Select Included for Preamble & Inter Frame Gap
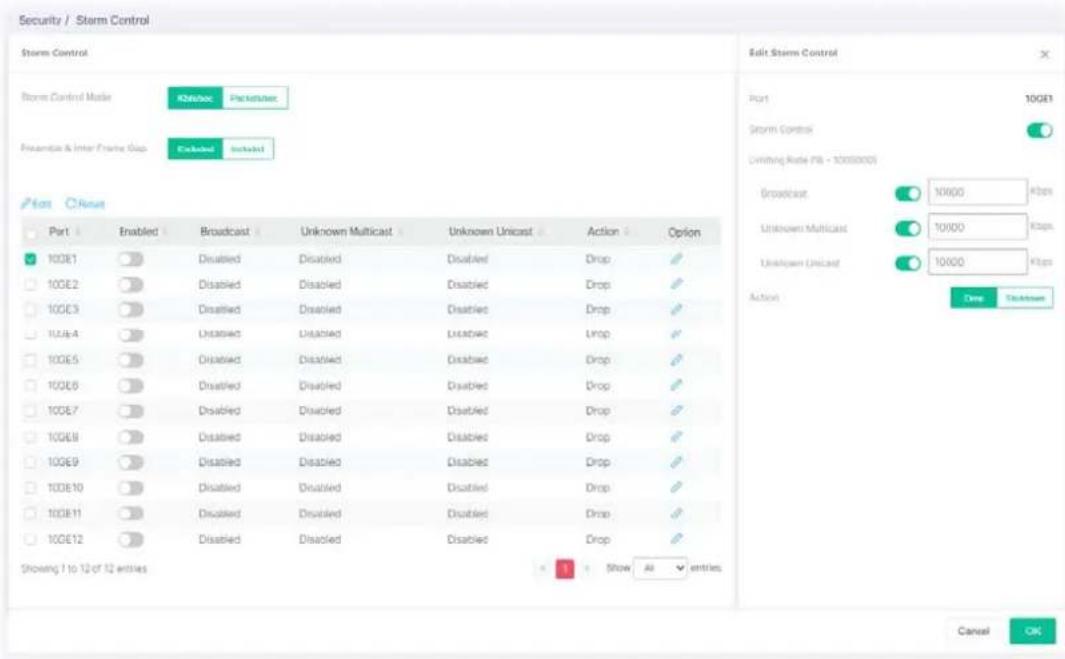The height and width of the screenshot is (659, 1065). pyautogui.click(x=248, y=149)
